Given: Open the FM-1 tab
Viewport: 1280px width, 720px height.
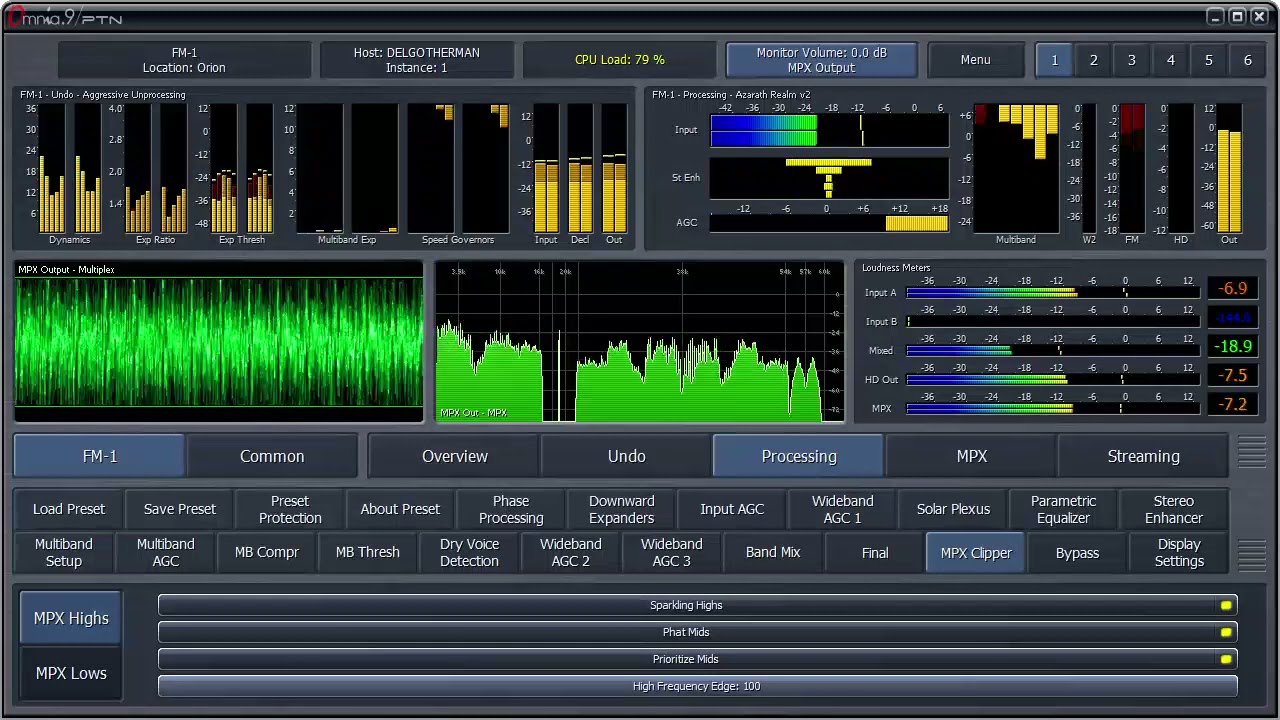Looking at the screenshot, I should point(100,456).
